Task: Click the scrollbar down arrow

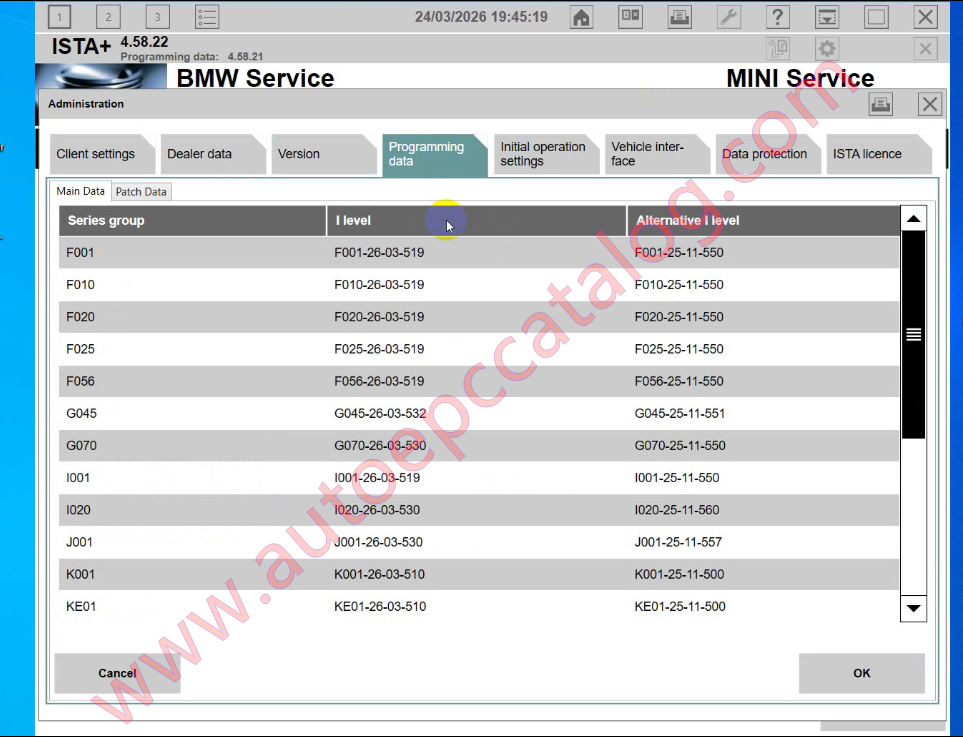Action: 912,608
